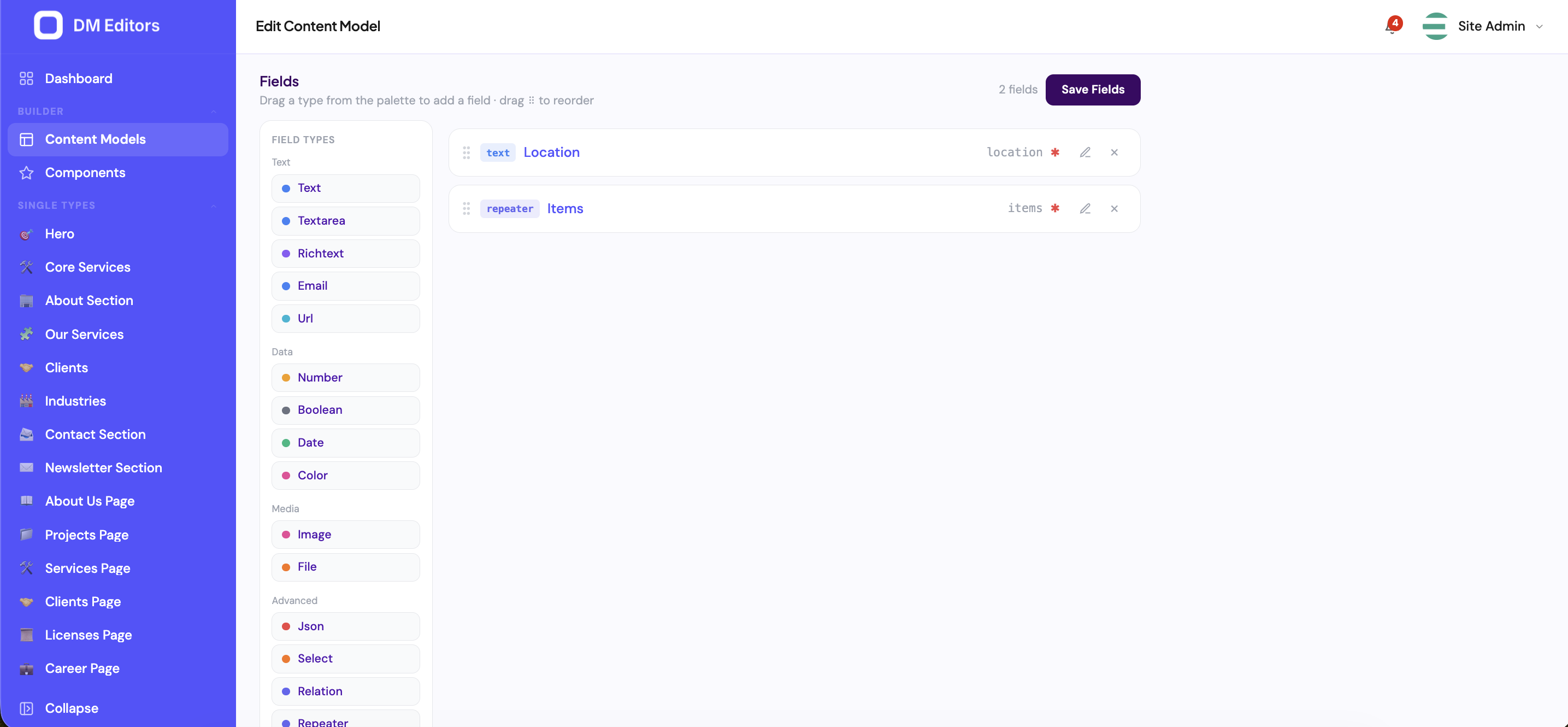Grab the drag handle of Location field
Screen dimensions: 1568x727
click(x=466, y=153)
